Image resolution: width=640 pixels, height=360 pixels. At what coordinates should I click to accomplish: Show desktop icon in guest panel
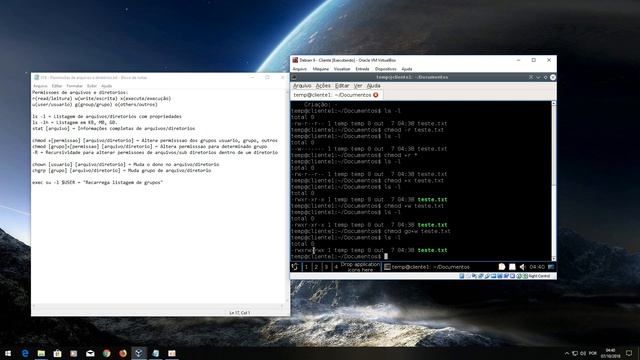coord(551,267)
